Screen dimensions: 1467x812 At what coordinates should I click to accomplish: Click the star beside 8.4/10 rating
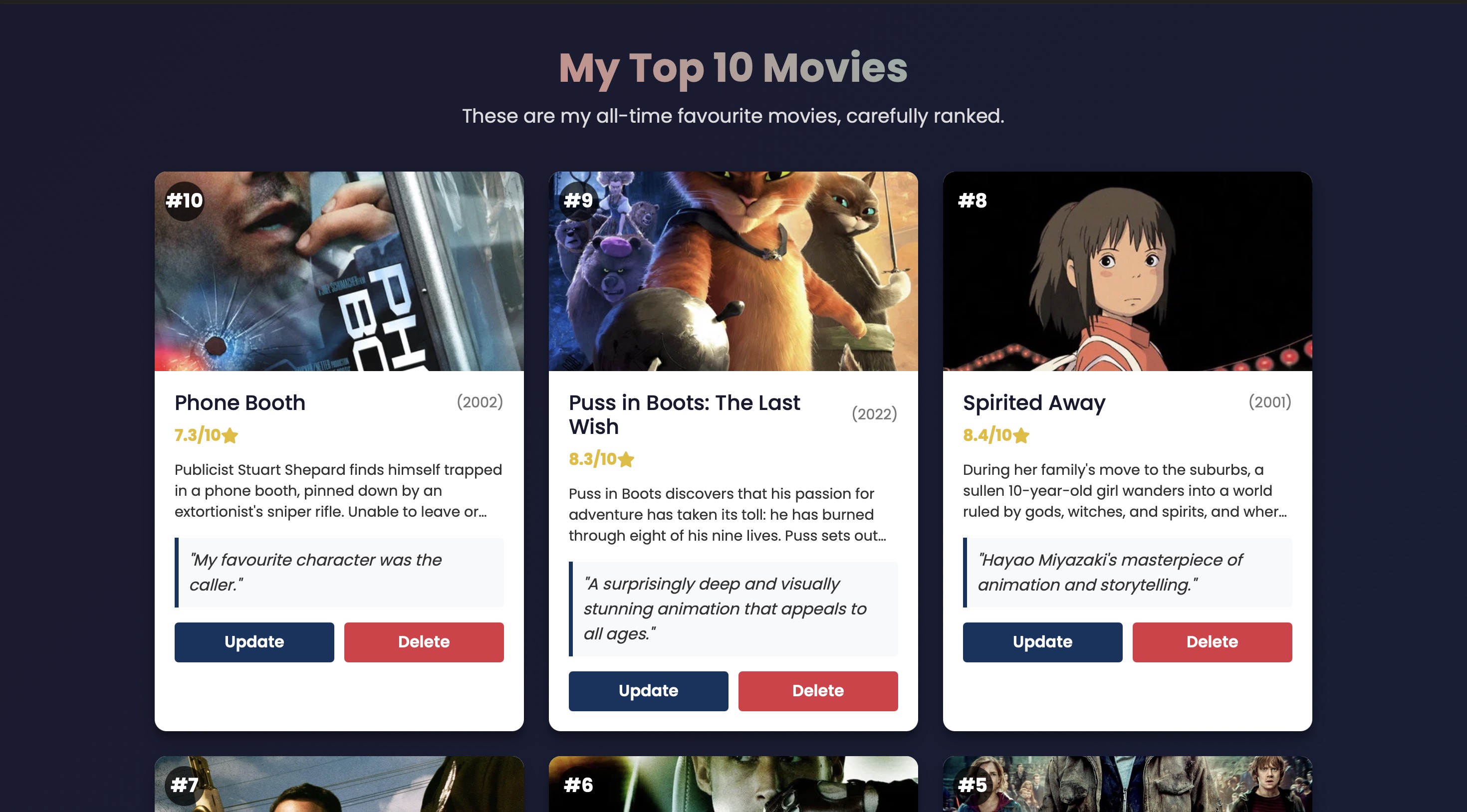point(1021,435)
